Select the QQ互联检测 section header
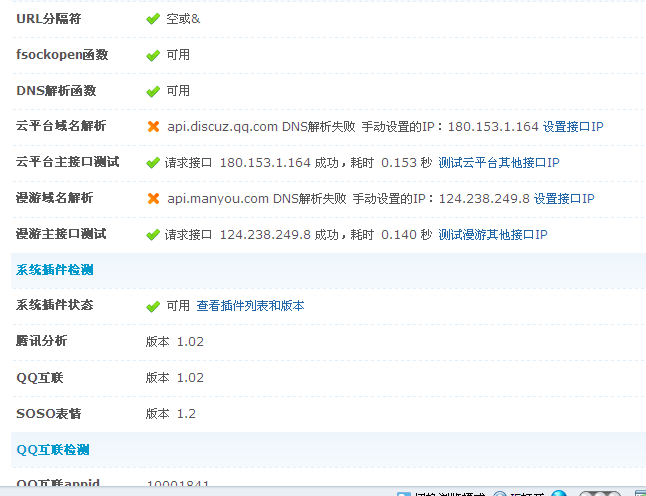This screenshot has width=646, height=496. click(53, 450)
